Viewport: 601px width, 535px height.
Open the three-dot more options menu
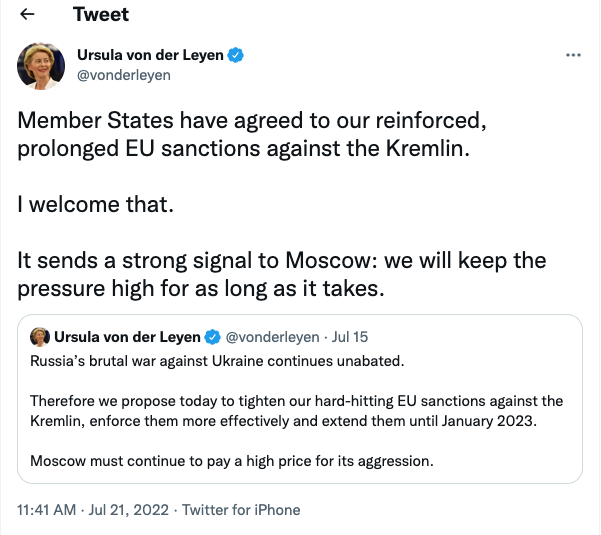[573, 55]
